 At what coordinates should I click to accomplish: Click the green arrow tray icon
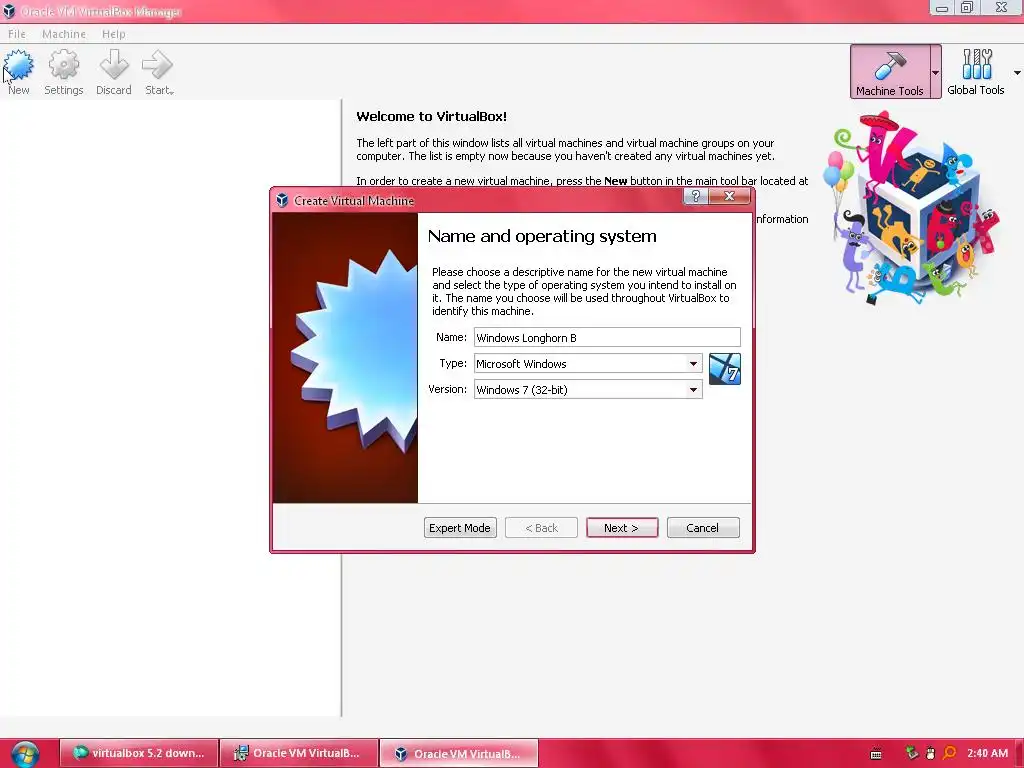912,753
